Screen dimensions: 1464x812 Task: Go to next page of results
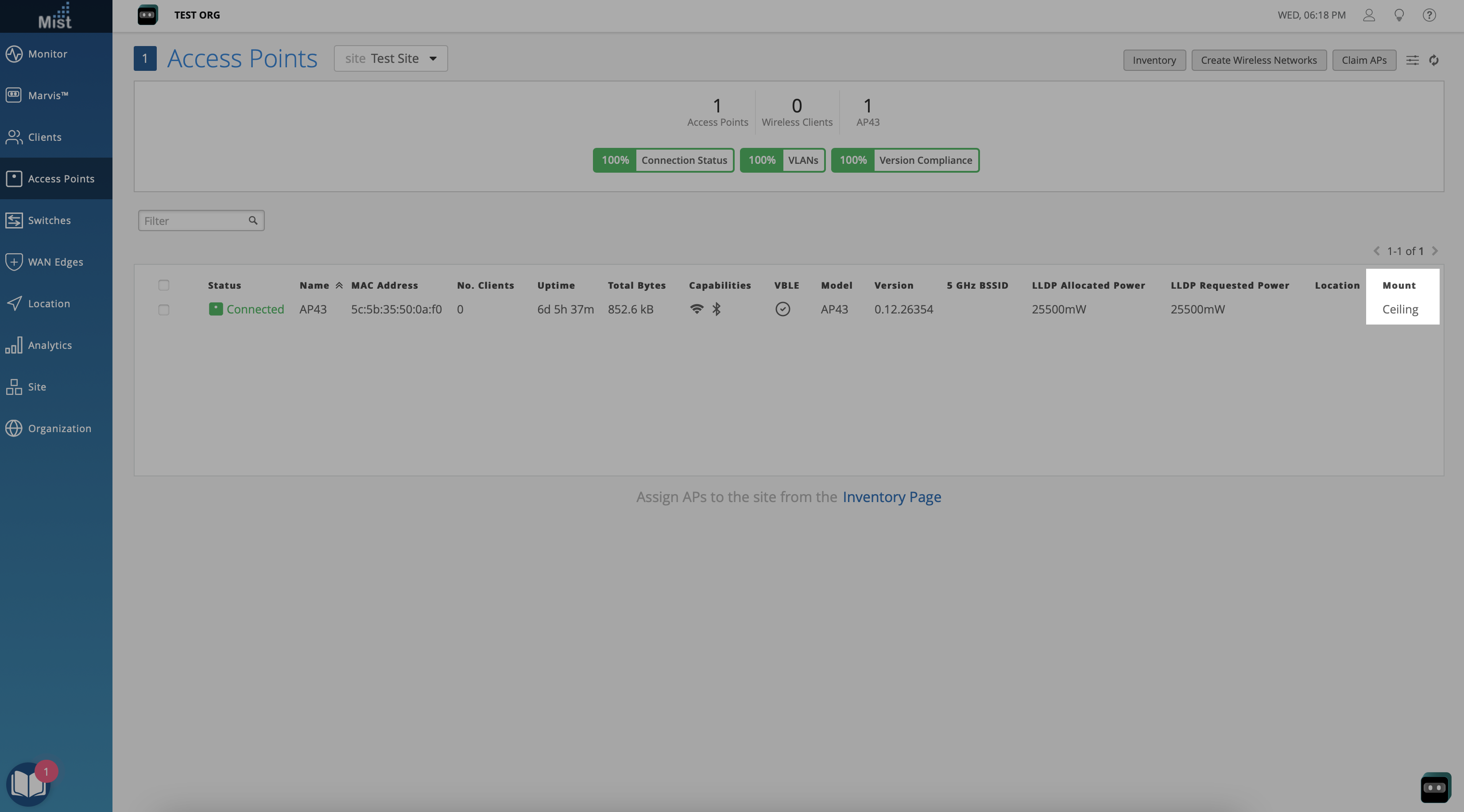click(x=1435, y=251)
